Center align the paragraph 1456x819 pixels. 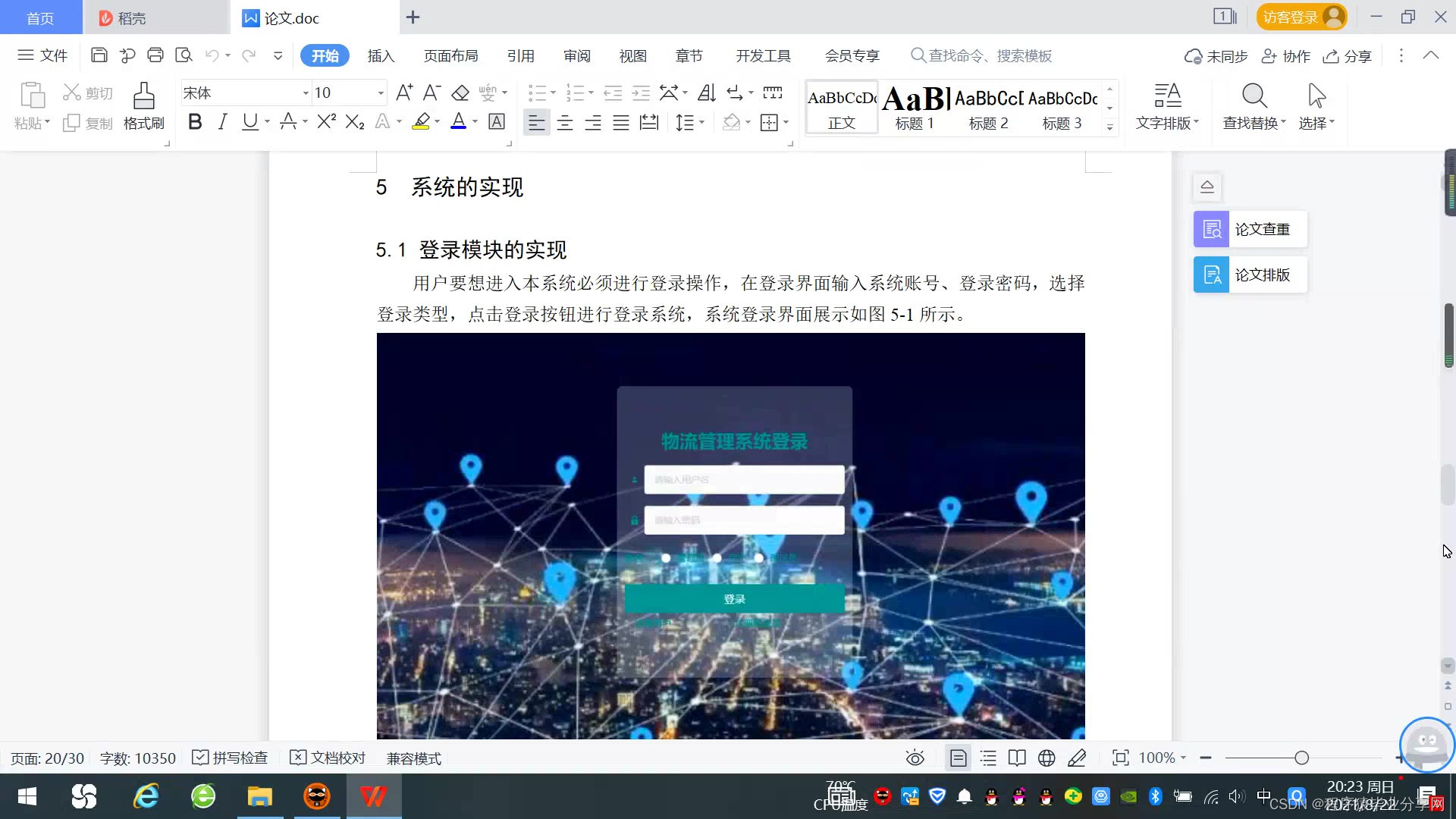tap(564, 122)
